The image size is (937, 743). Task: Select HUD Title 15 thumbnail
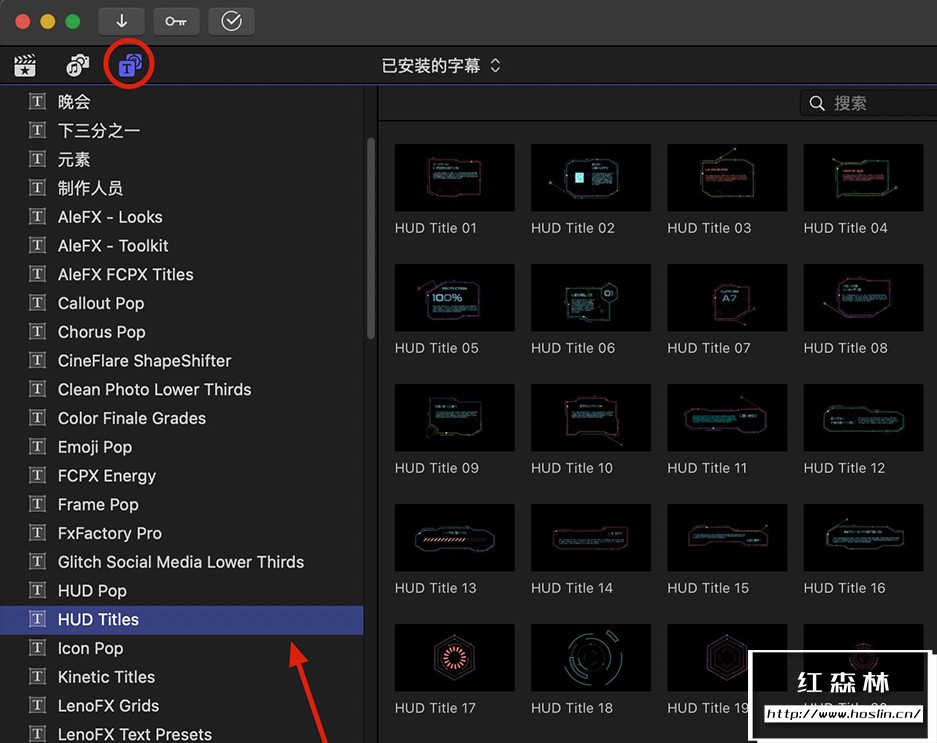pos(727,538)
